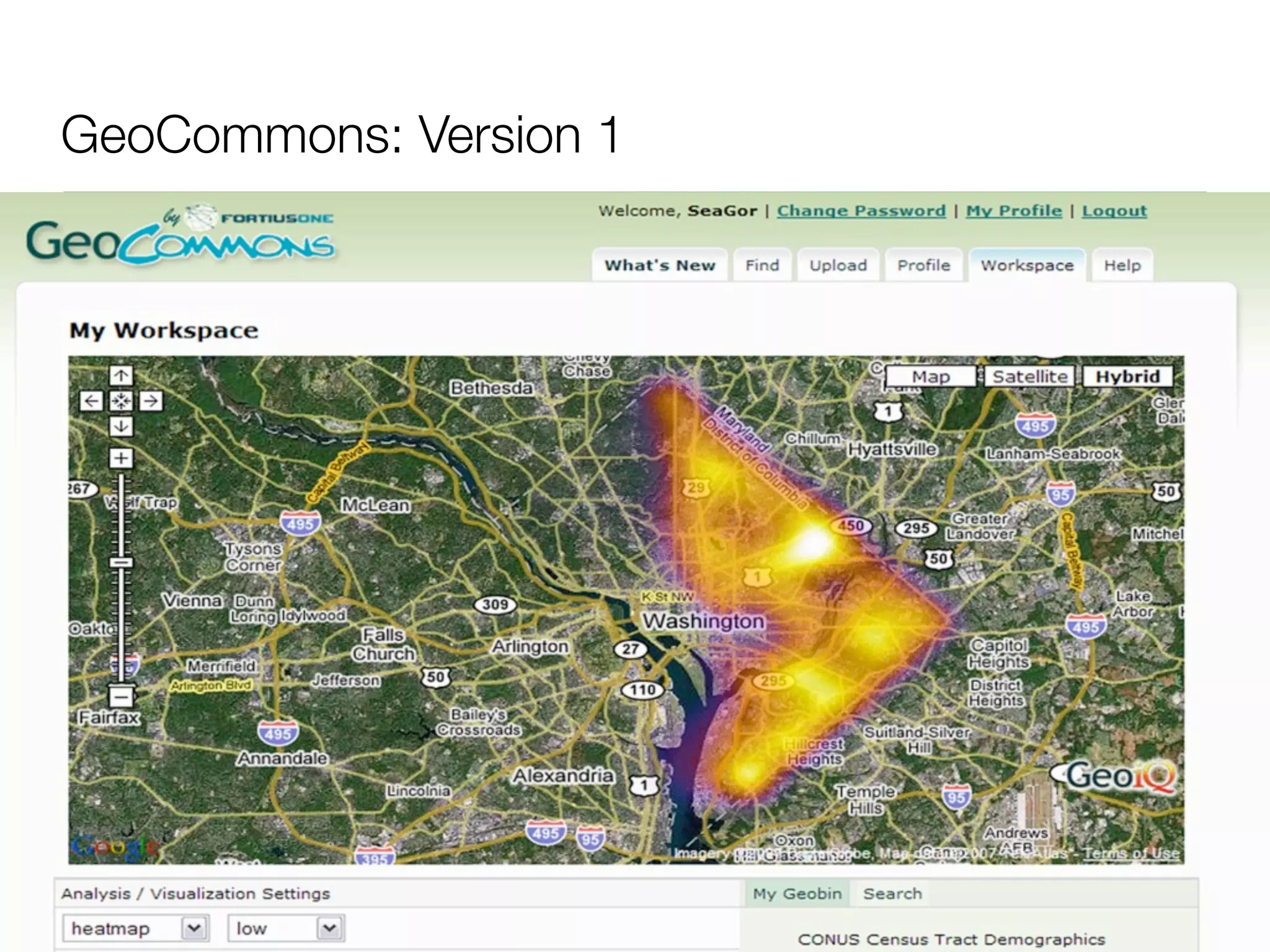1270x952 pixels.
Task: Pan the map left with the arrow button
Action: (x=91, y=401)
